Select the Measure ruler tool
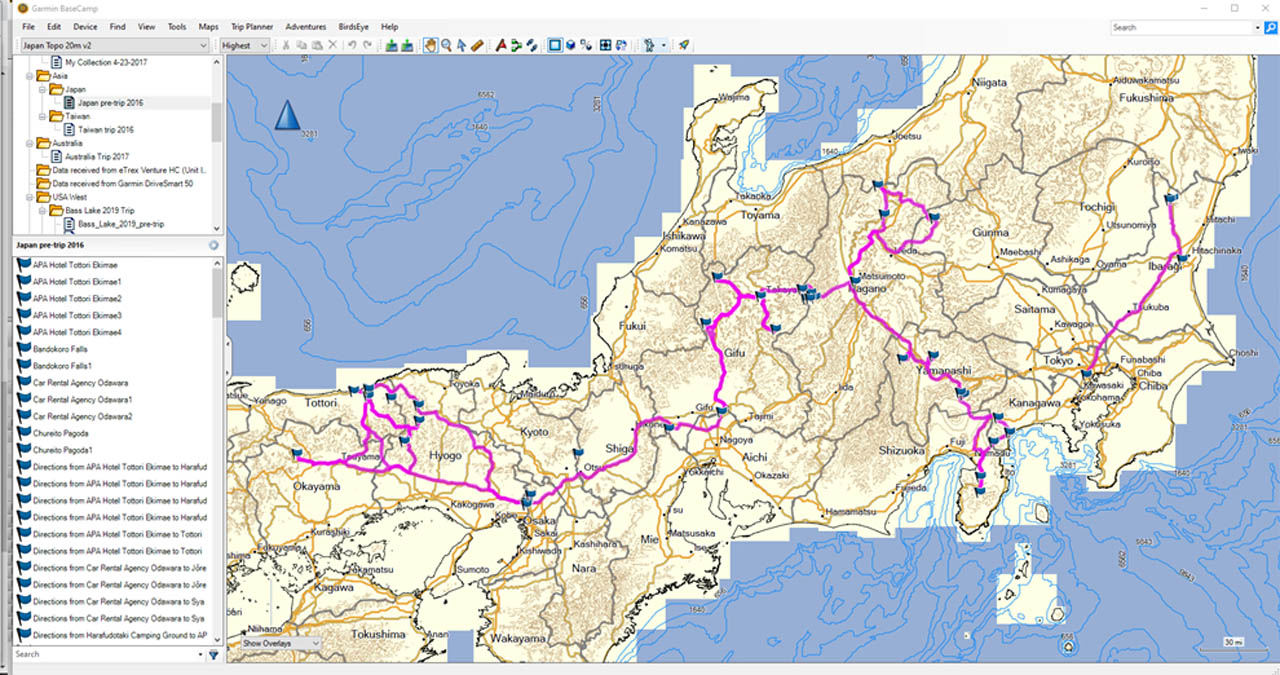The image size is (1280, 675). (477, 45)
